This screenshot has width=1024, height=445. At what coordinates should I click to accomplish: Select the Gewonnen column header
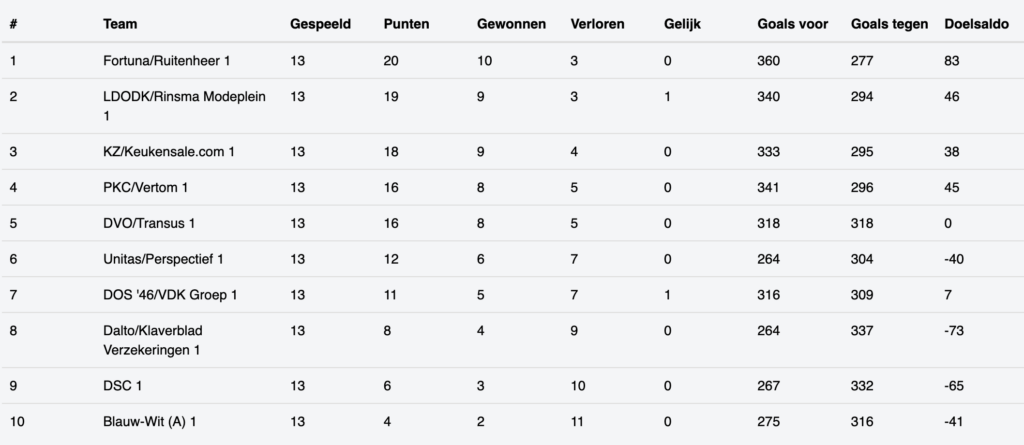coord(511,24)
